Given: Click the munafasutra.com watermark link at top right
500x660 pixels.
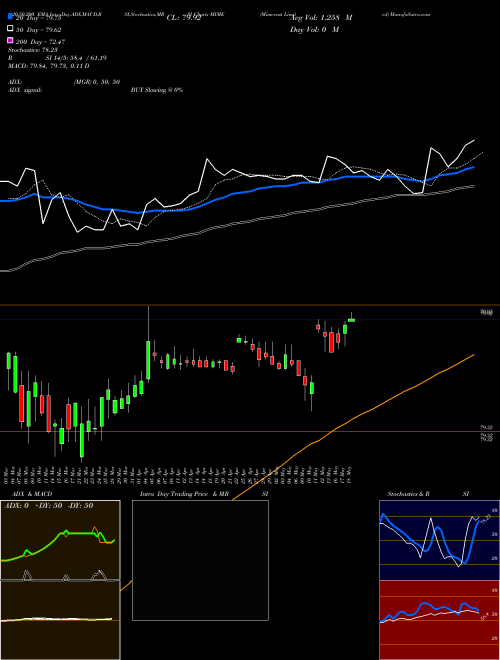Looking at the screenshot, I should pos(406,14).
